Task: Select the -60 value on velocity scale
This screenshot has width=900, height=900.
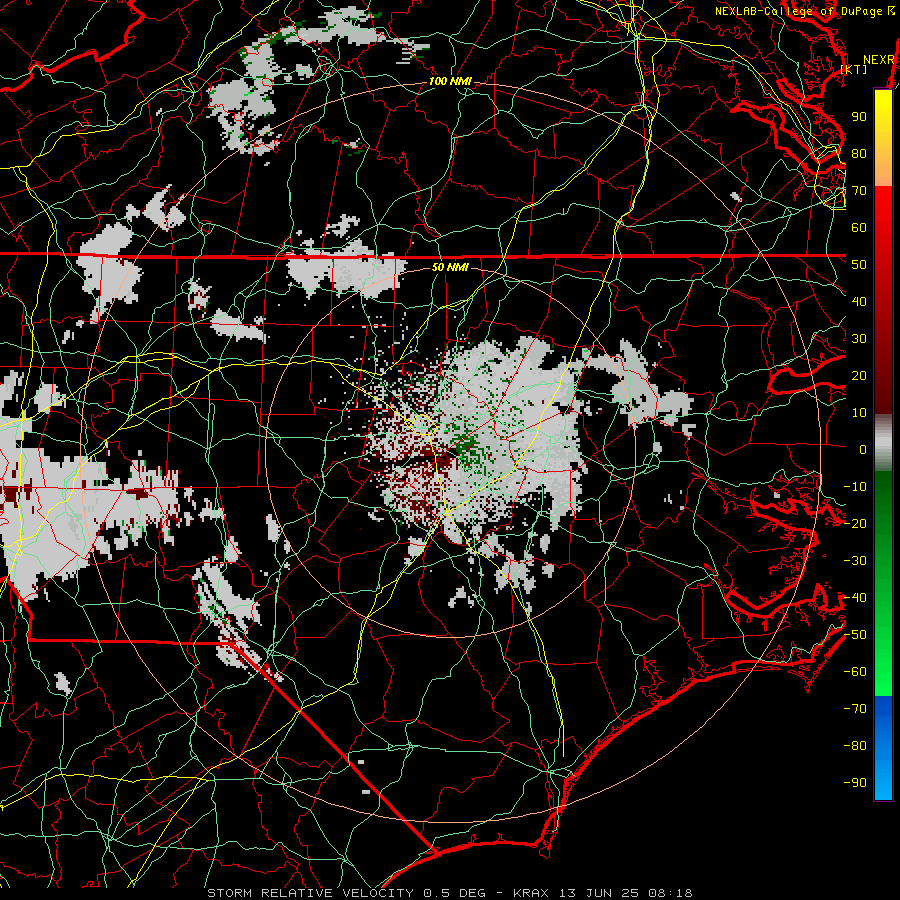Action: (855, 672)
